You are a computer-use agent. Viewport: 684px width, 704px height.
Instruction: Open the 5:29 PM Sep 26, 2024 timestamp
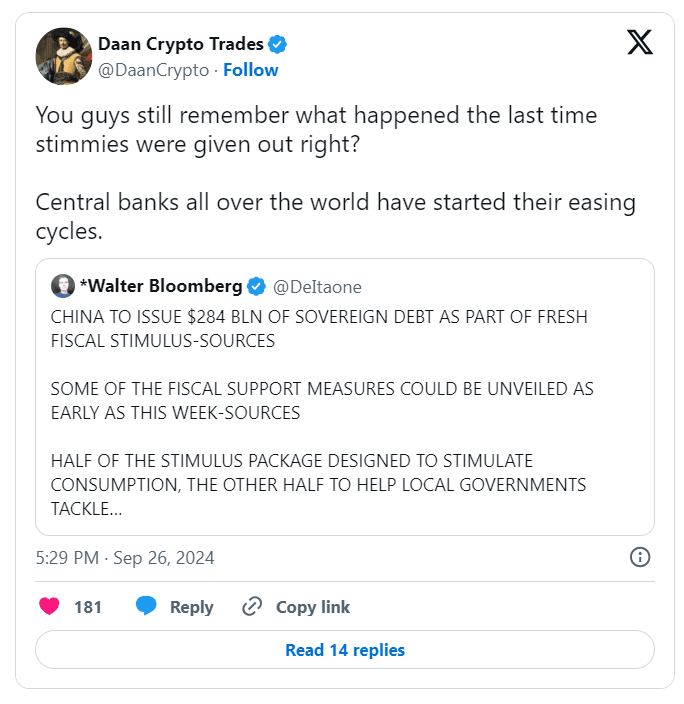(x=125, y=558)
